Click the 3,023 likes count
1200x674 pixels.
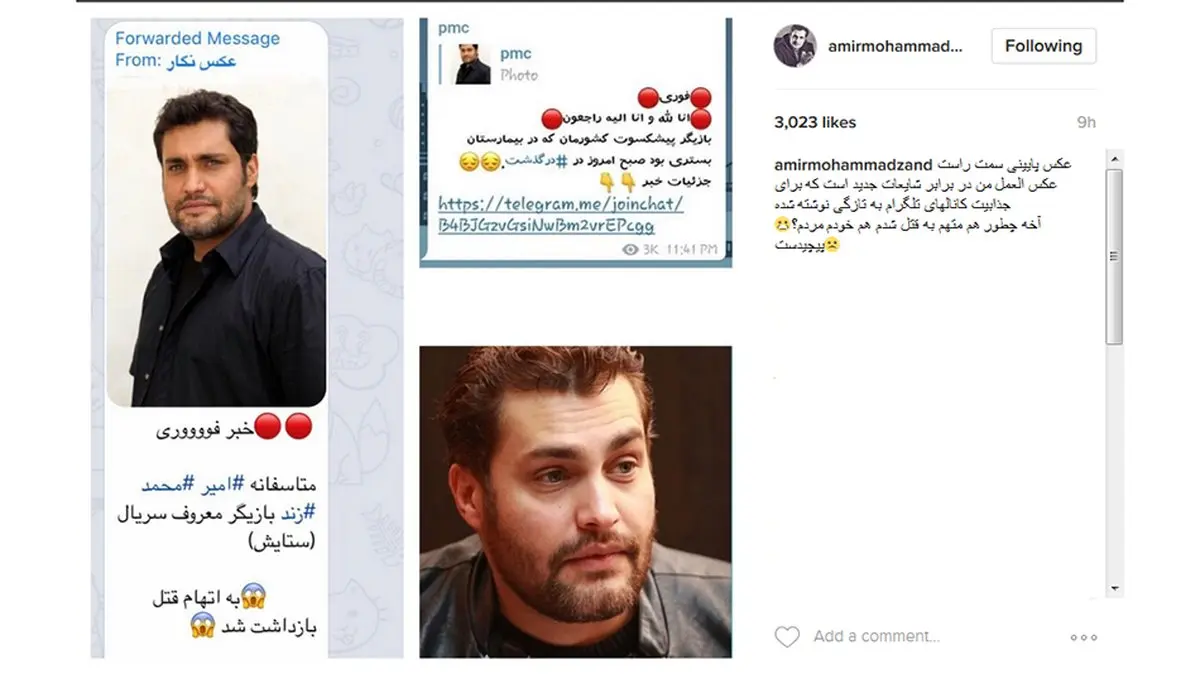(815, 122)
